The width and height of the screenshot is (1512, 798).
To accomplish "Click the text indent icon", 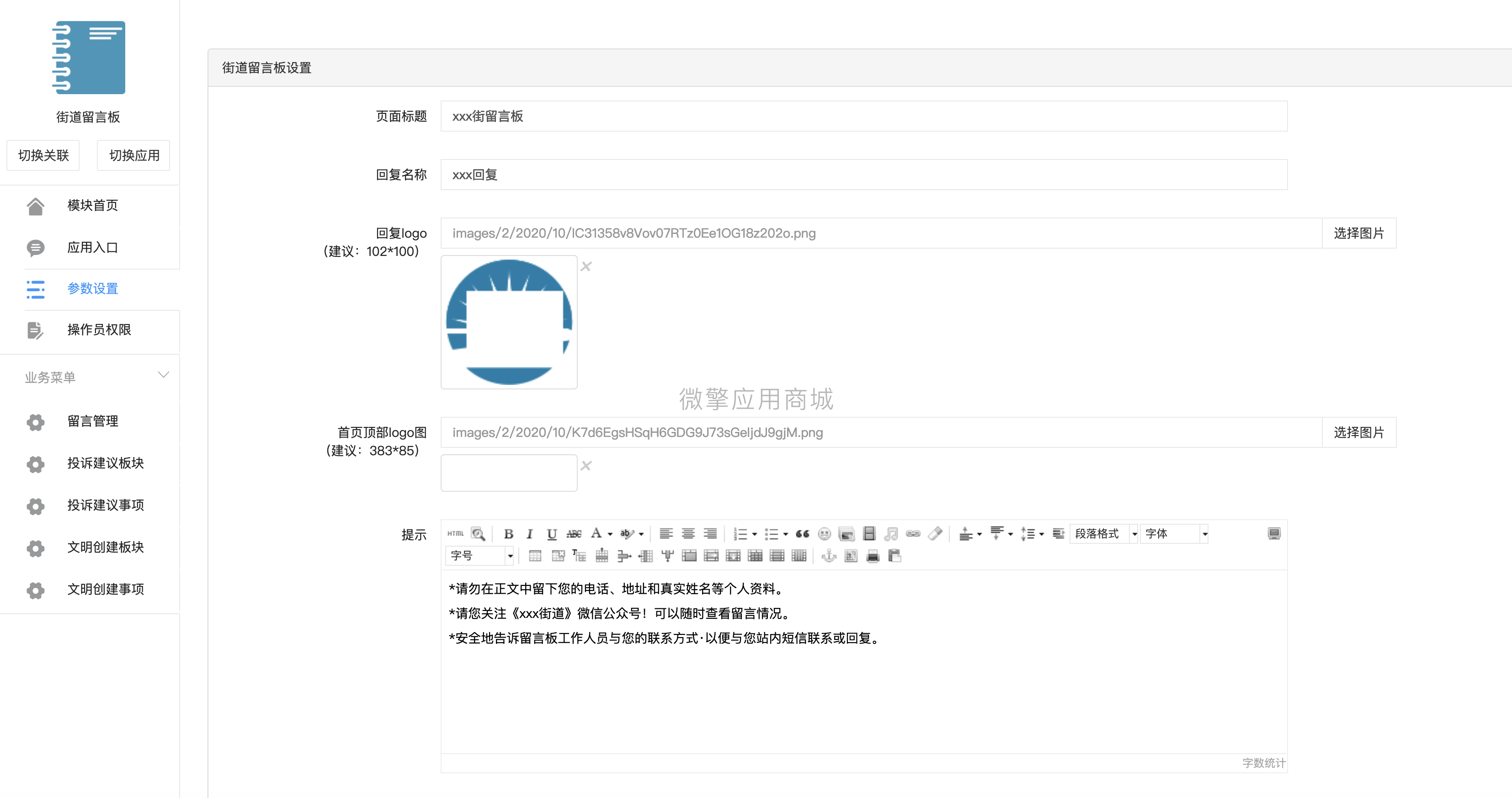I will pos(1058,533).
